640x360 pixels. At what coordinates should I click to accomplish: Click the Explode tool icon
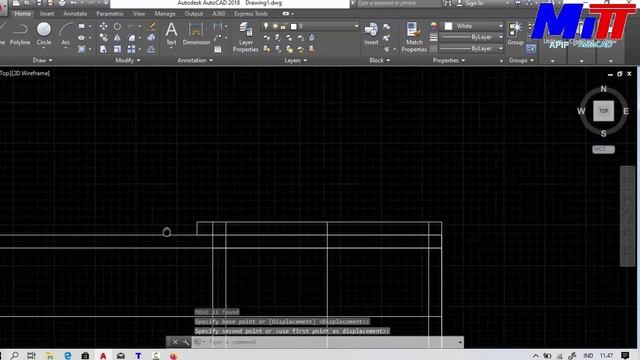pyautogui.click(x=151, y=38)
